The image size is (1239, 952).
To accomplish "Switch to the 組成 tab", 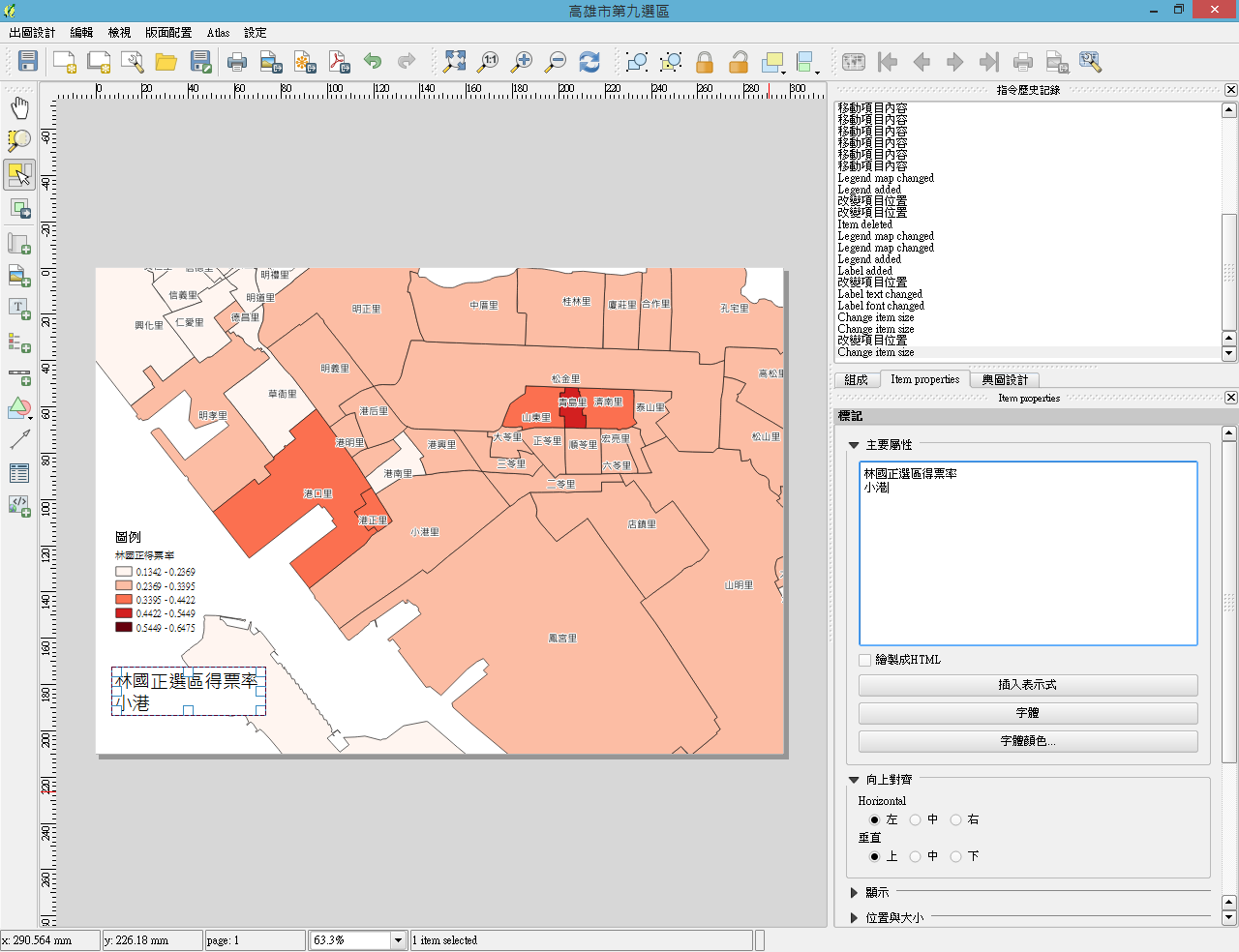I will (x=856, y=380).
